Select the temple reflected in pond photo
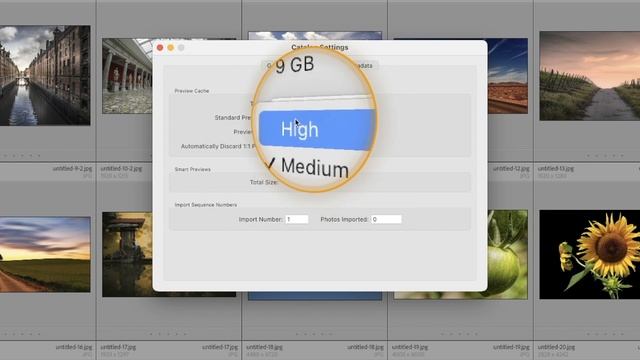640x360 pixels. (127, 254)
